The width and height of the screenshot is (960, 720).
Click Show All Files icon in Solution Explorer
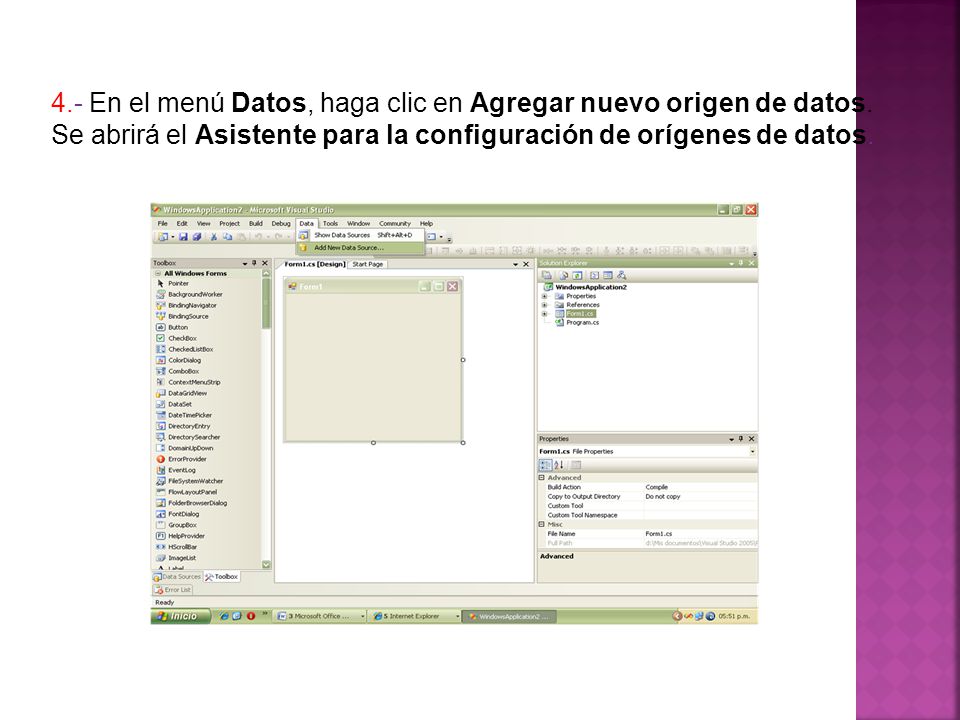(563, 276)
